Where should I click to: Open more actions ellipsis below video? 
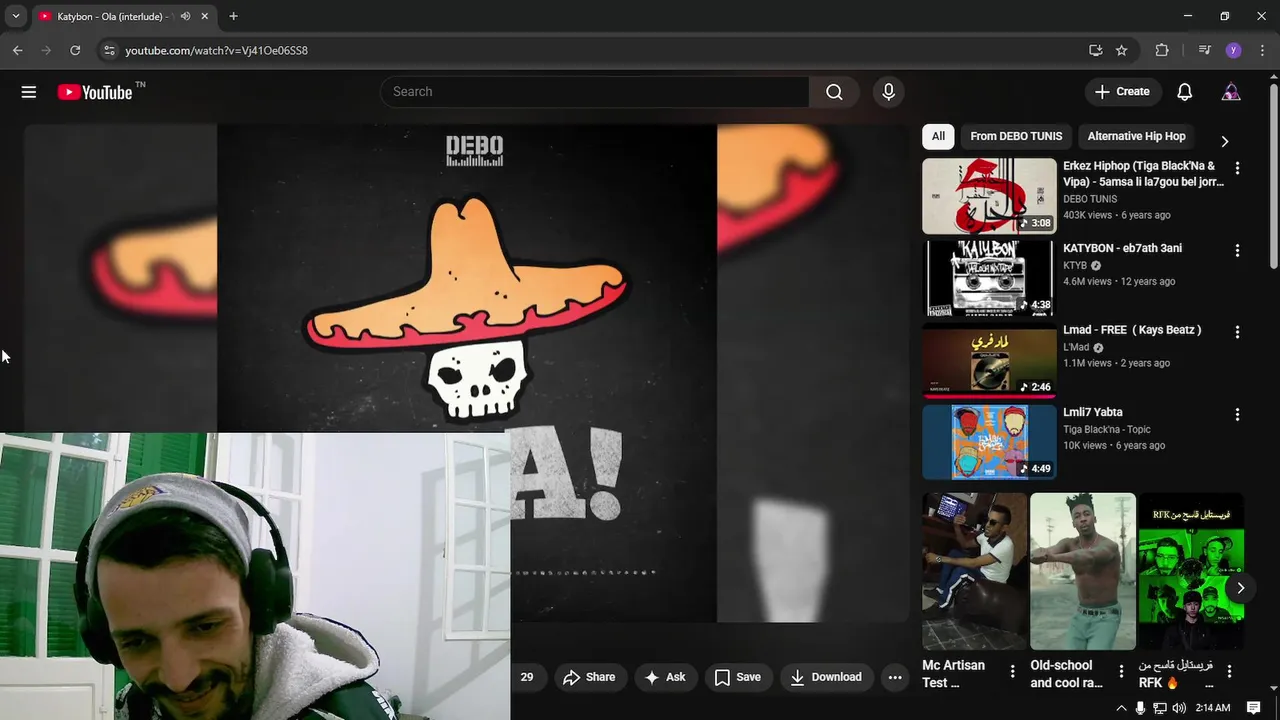[x=895, y=677]
